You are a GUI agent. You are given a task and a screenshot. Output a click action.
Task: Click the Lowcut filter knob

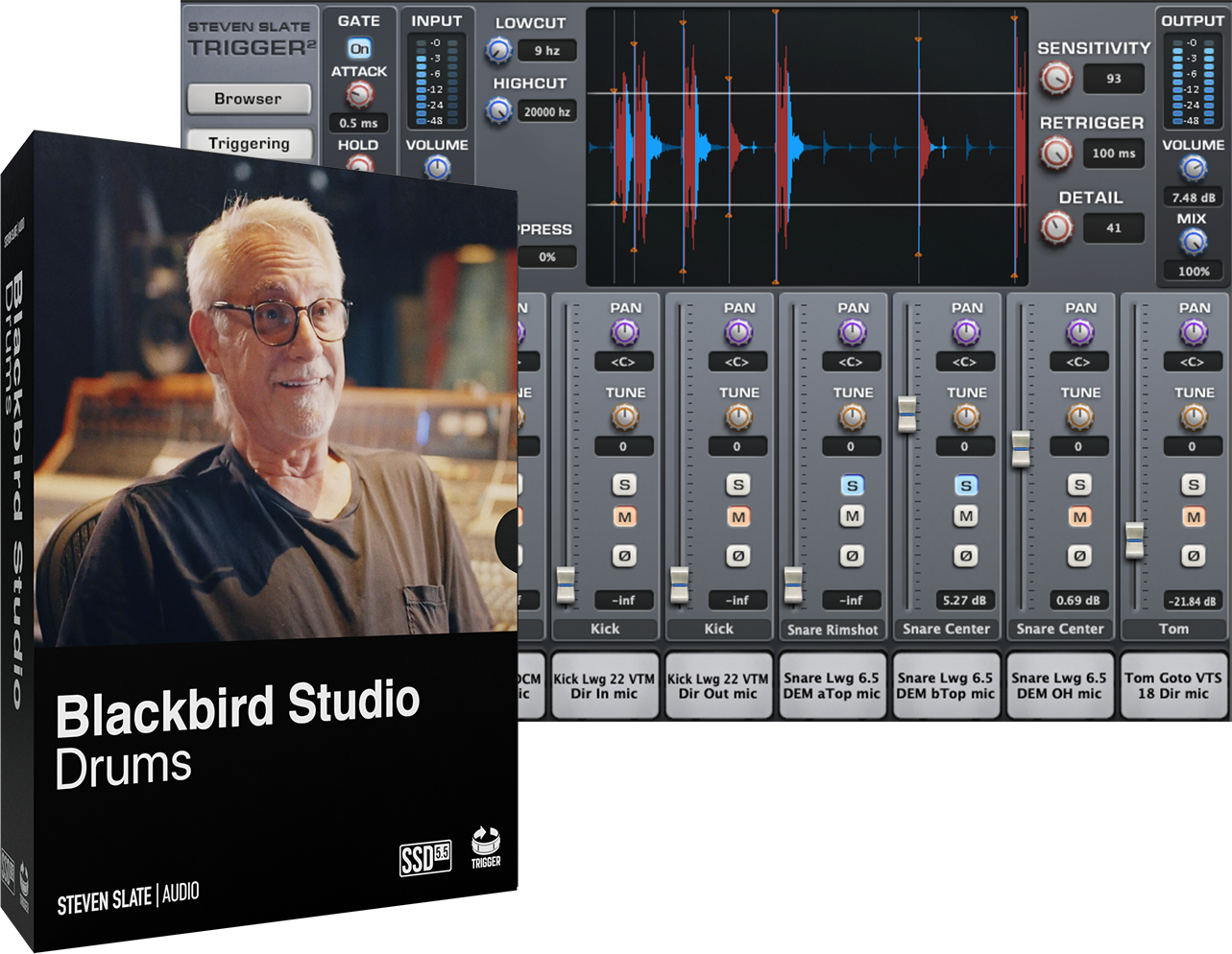click(498, 50)
